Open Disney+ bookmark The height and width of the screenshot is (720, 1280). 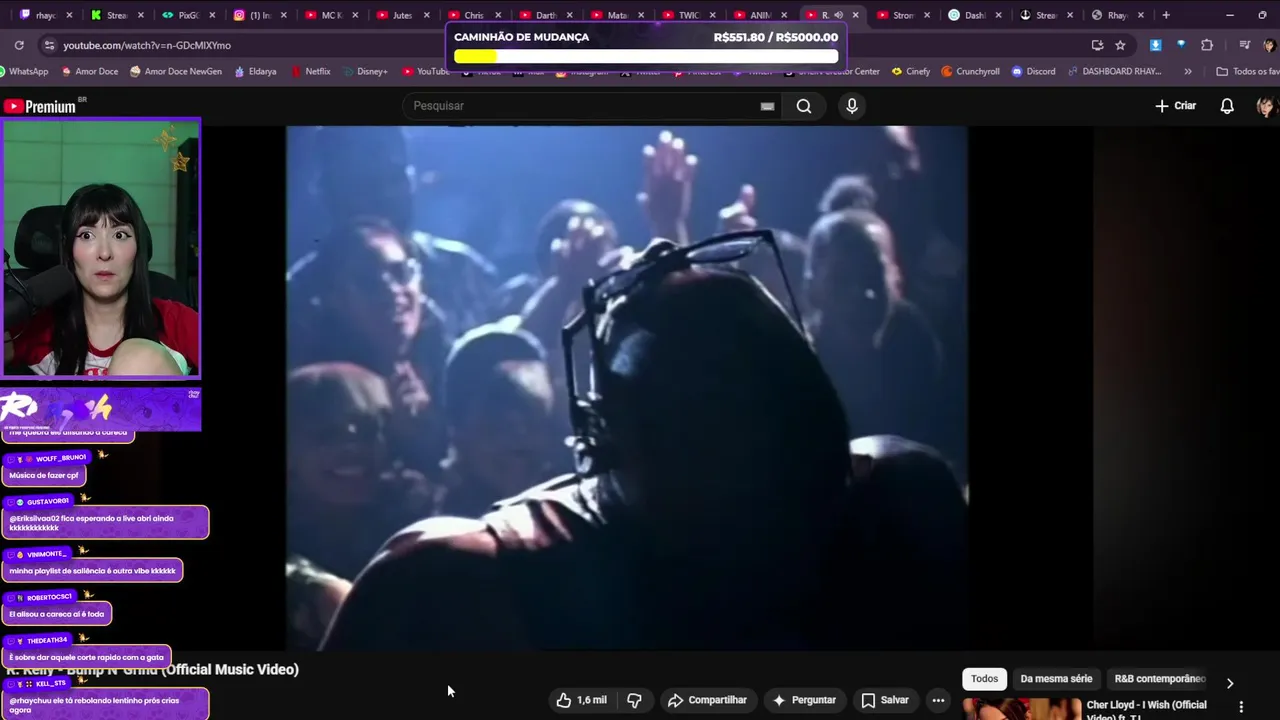tap(364, 71)
